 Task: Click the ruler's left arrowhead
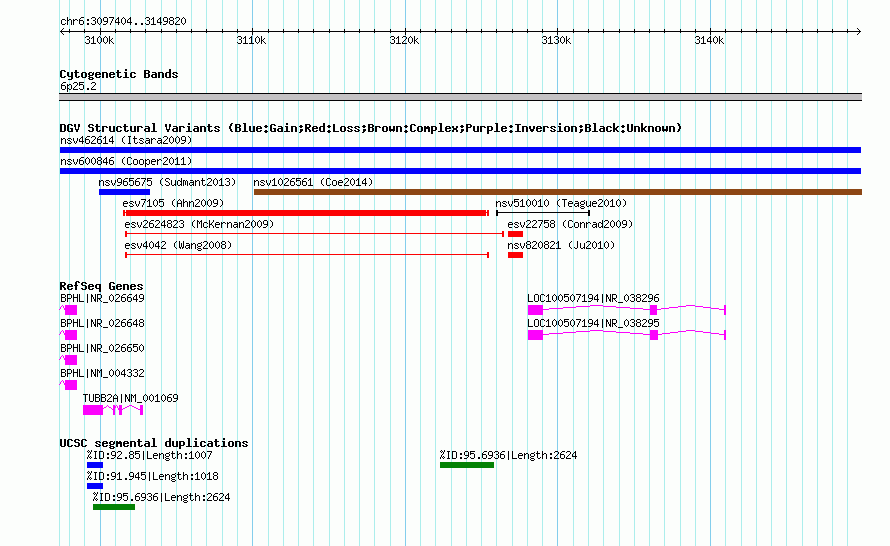pos(62,31)
